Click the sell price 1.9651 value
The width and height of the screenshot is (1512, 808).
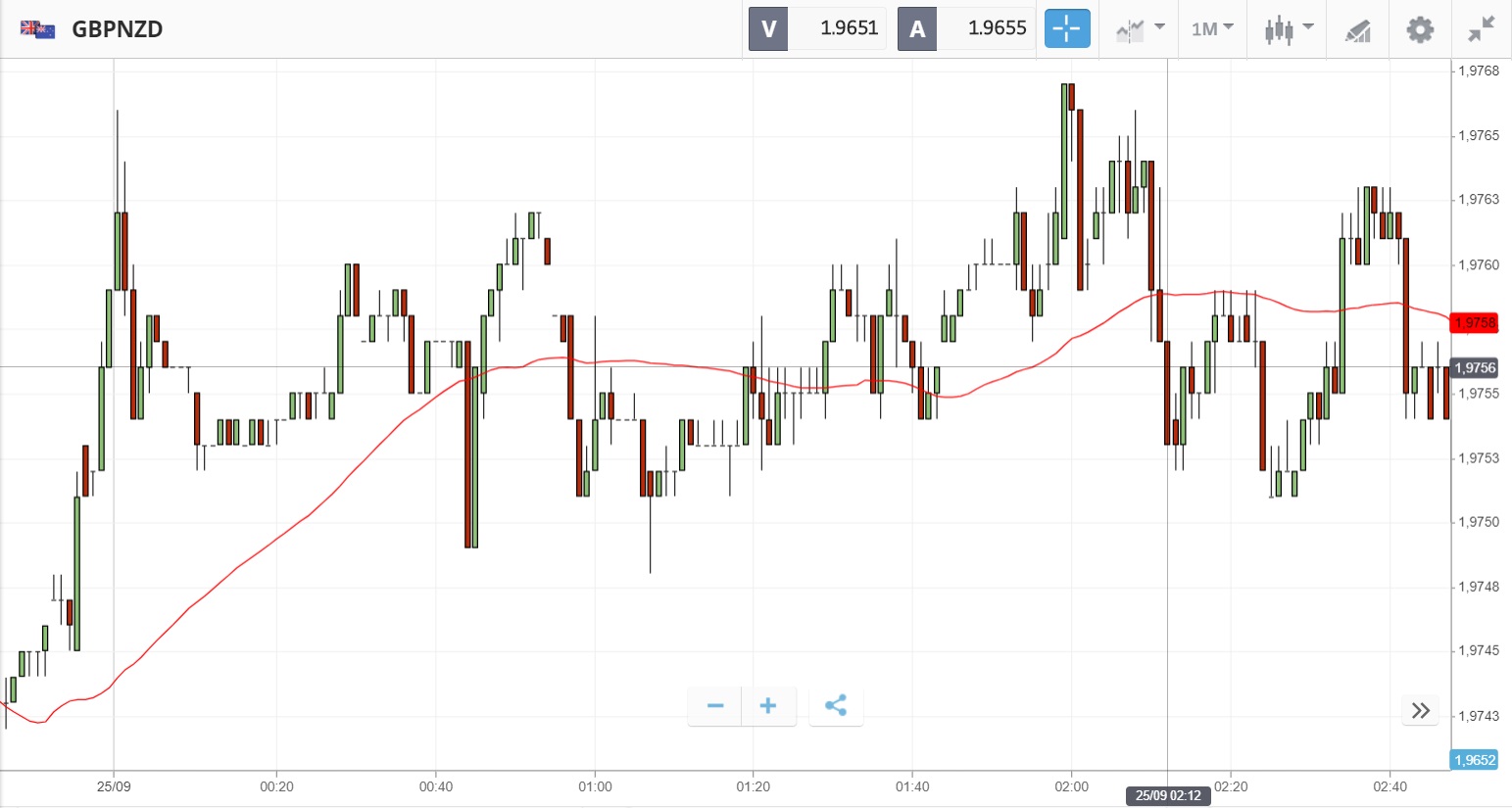[x=849, y=28]
